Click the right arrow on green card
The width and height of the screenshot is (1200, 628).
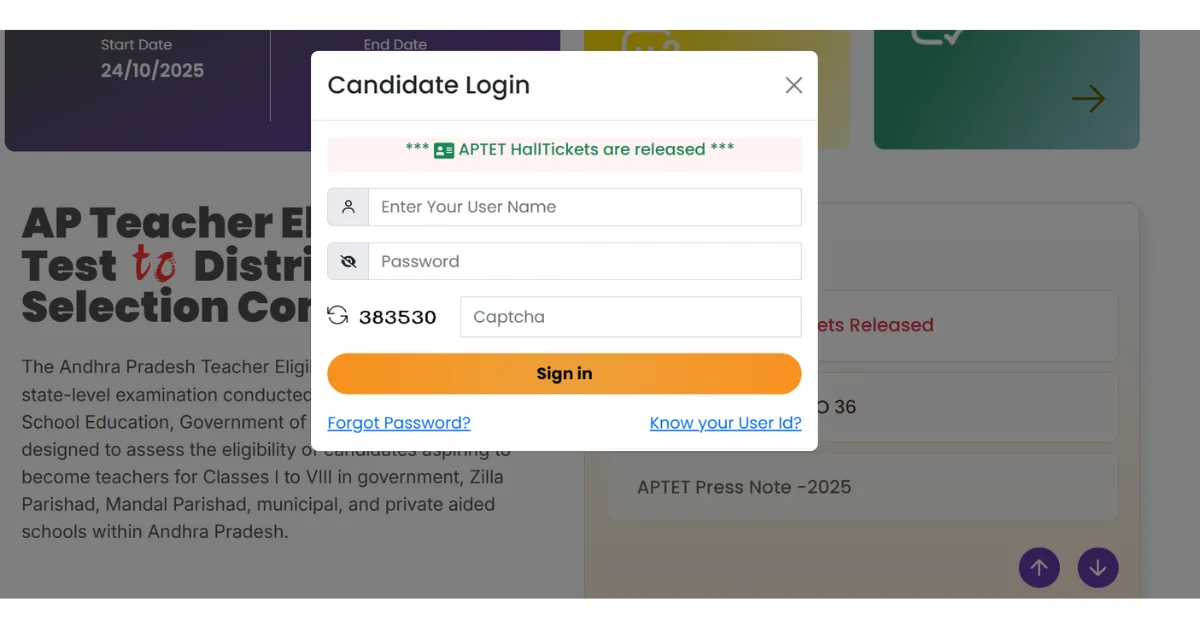pyautogui.click(x=1088, y=99)
